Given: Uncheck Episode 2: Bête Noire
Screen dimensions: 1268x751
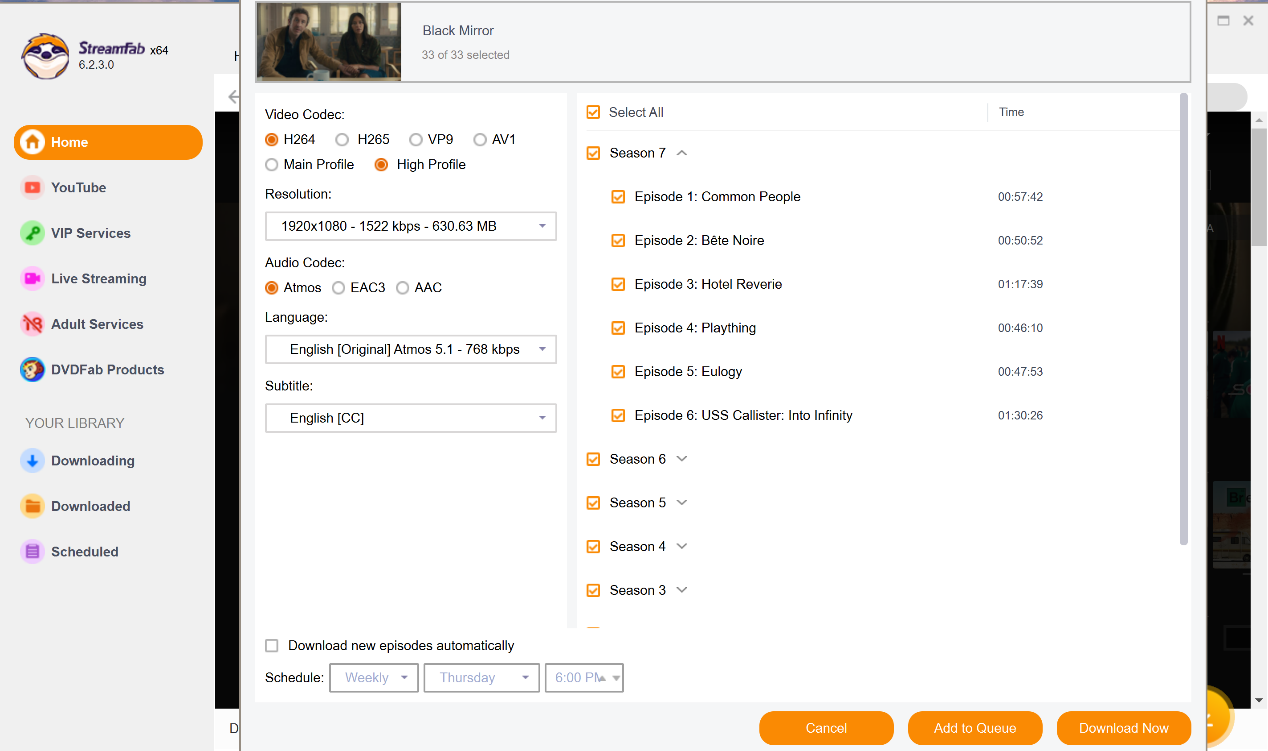Looking at the screenshot, I should click(x=618, y=240).
